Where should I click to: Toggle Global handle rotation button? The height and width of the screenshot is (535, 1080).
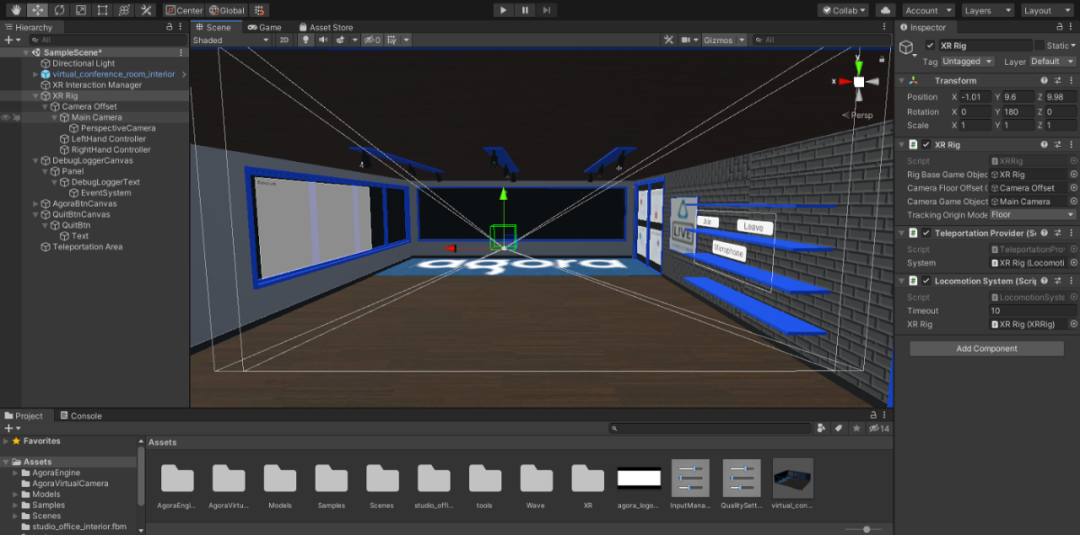click(227, 10)
